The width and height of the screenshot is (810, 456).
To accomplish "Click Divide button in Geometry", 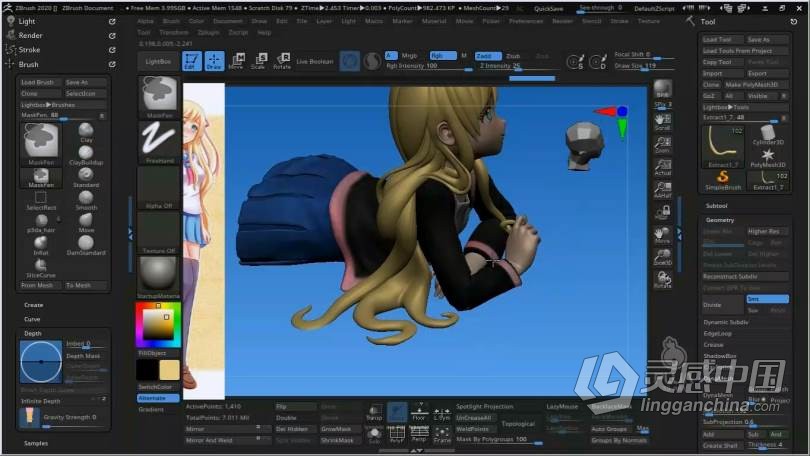I will coord(723,305).
